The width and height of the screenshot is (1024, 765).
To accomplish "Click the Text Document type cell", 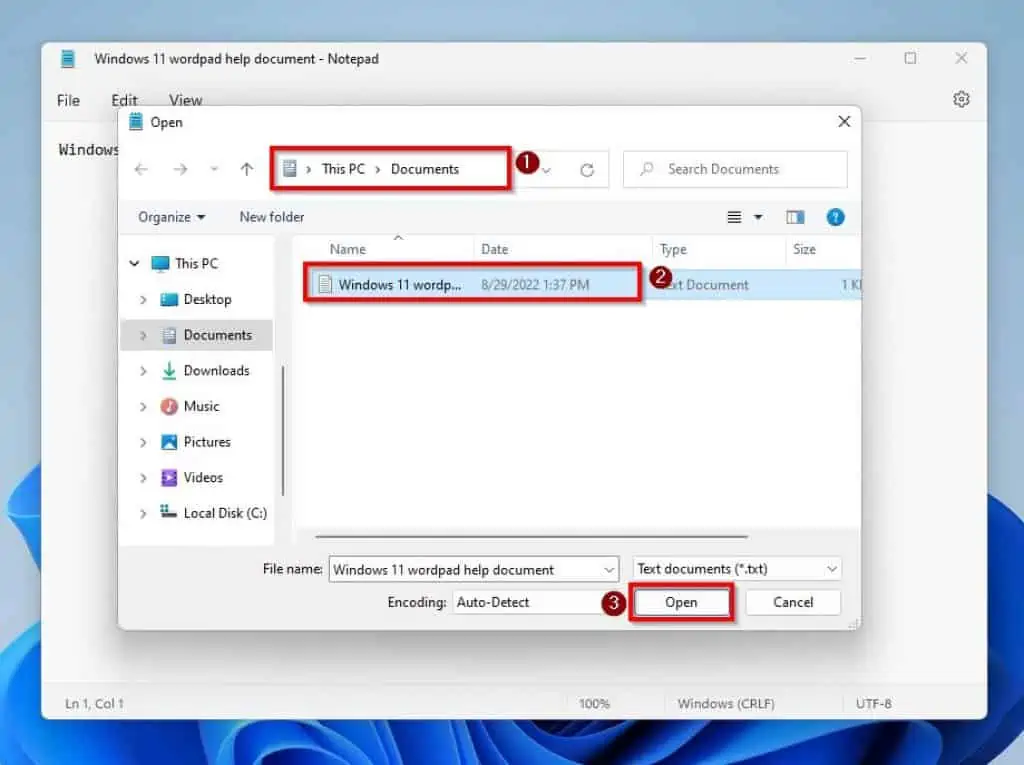I will click(x=709, y=285).
